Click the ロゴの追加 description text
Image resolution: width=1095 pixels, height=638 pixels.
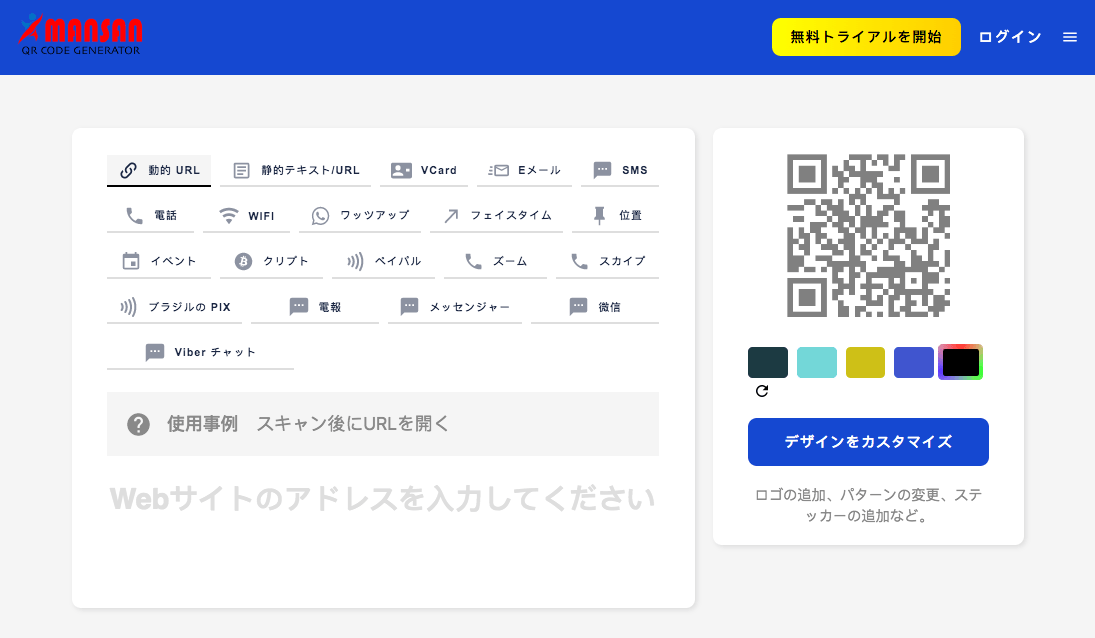click(868, 505)
